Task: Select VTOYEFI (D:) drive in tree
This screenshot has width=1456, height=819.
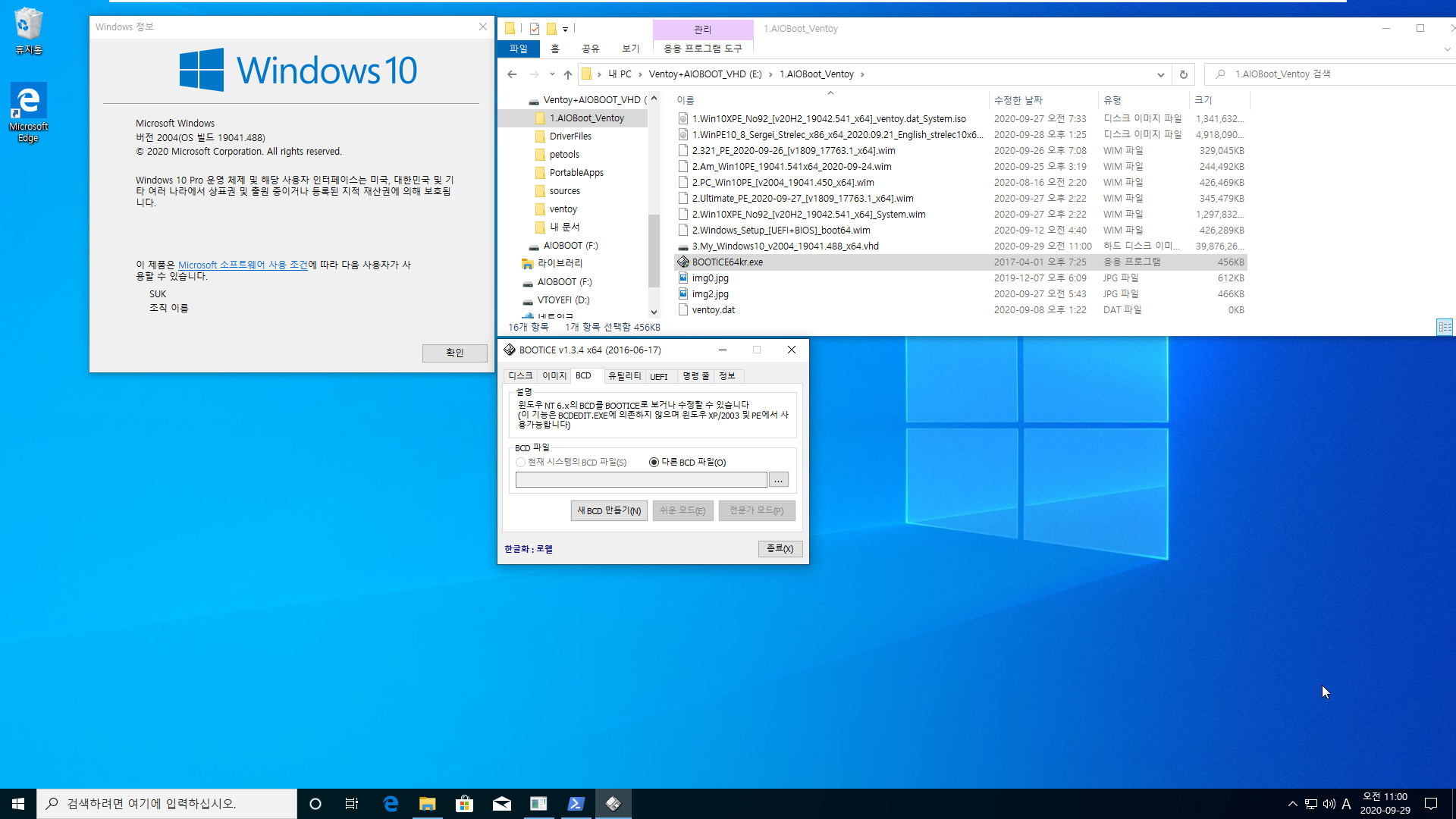Action: 563,300
